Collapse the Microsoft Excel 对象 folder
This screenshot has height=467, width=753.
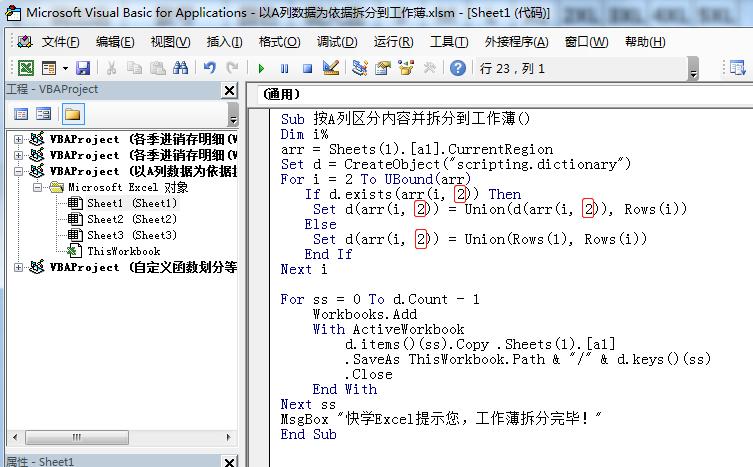coord(38,187)
